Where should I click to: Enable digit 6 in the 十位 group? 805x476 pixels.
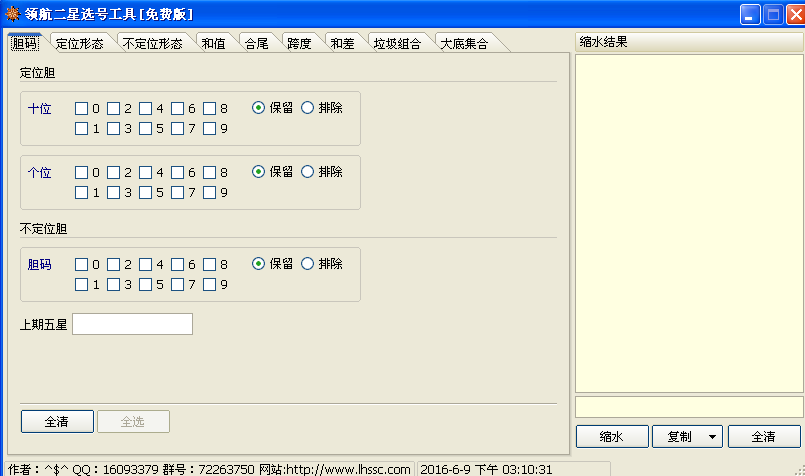[x=177, y=108]
